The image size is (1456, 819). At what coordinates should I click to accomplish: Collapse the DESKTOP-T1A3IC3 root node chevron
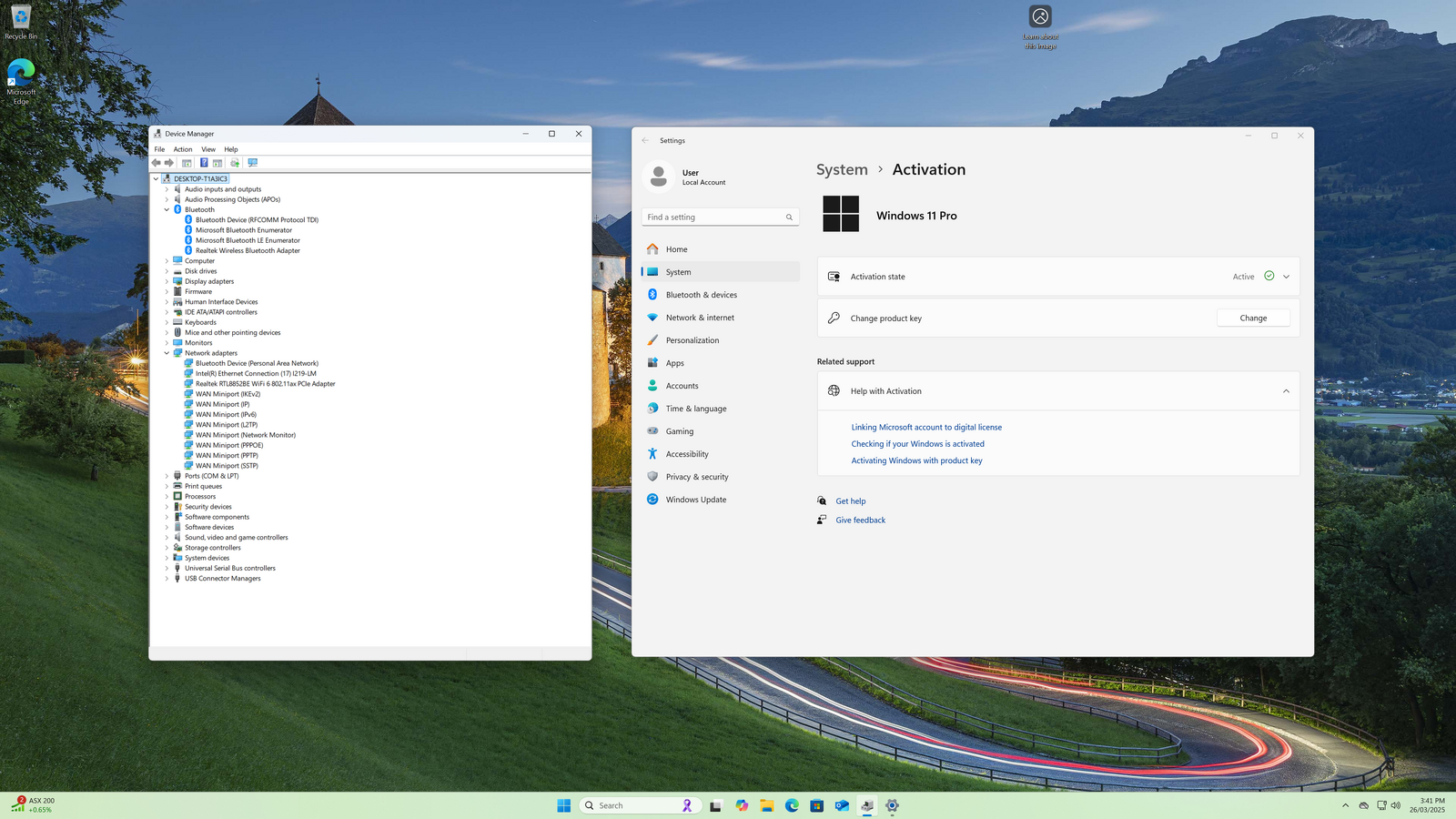(x=156, y=179)
